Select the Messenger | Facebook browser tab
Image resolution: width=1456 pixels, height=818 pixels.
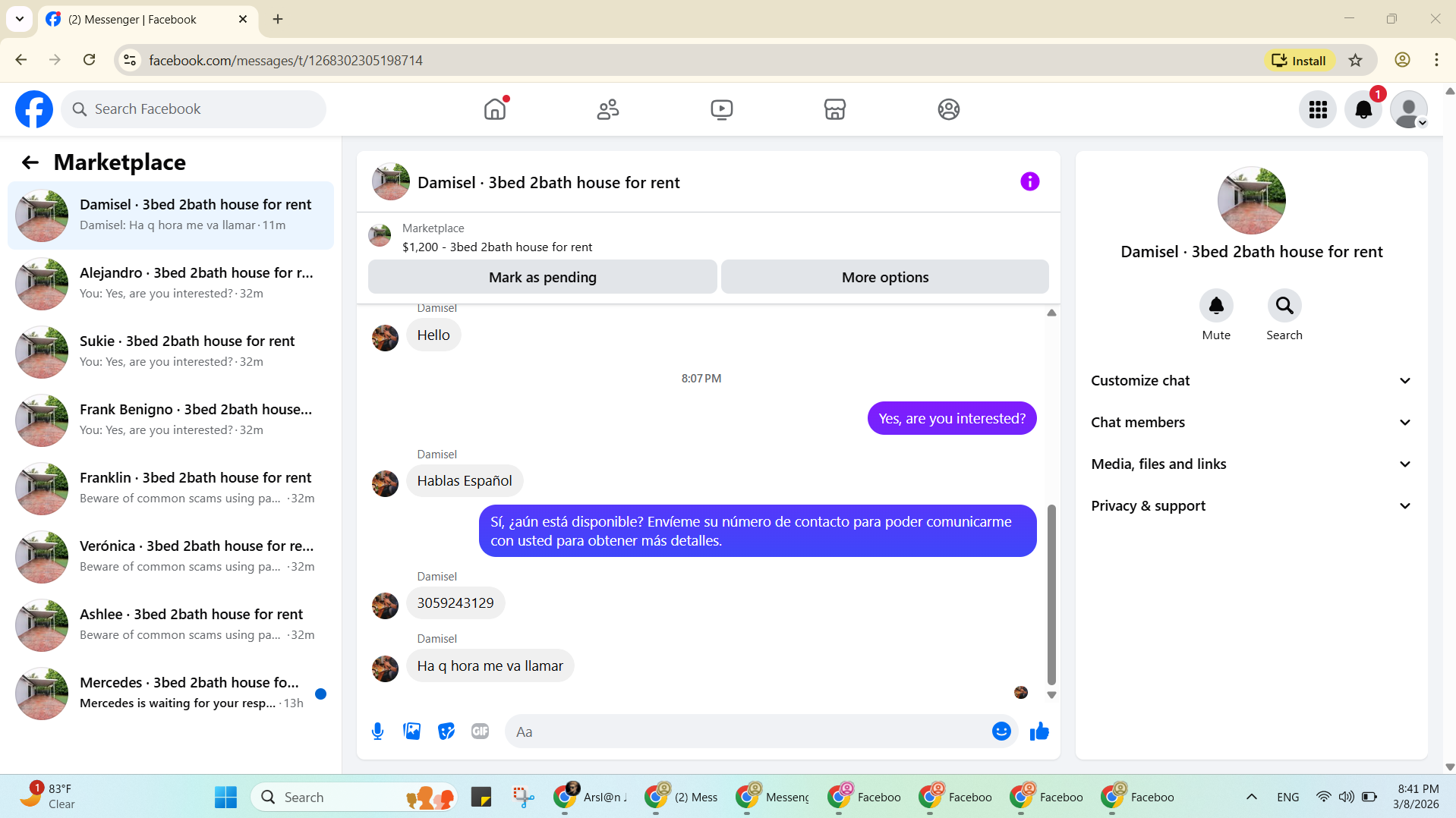(x=148, y=19)
